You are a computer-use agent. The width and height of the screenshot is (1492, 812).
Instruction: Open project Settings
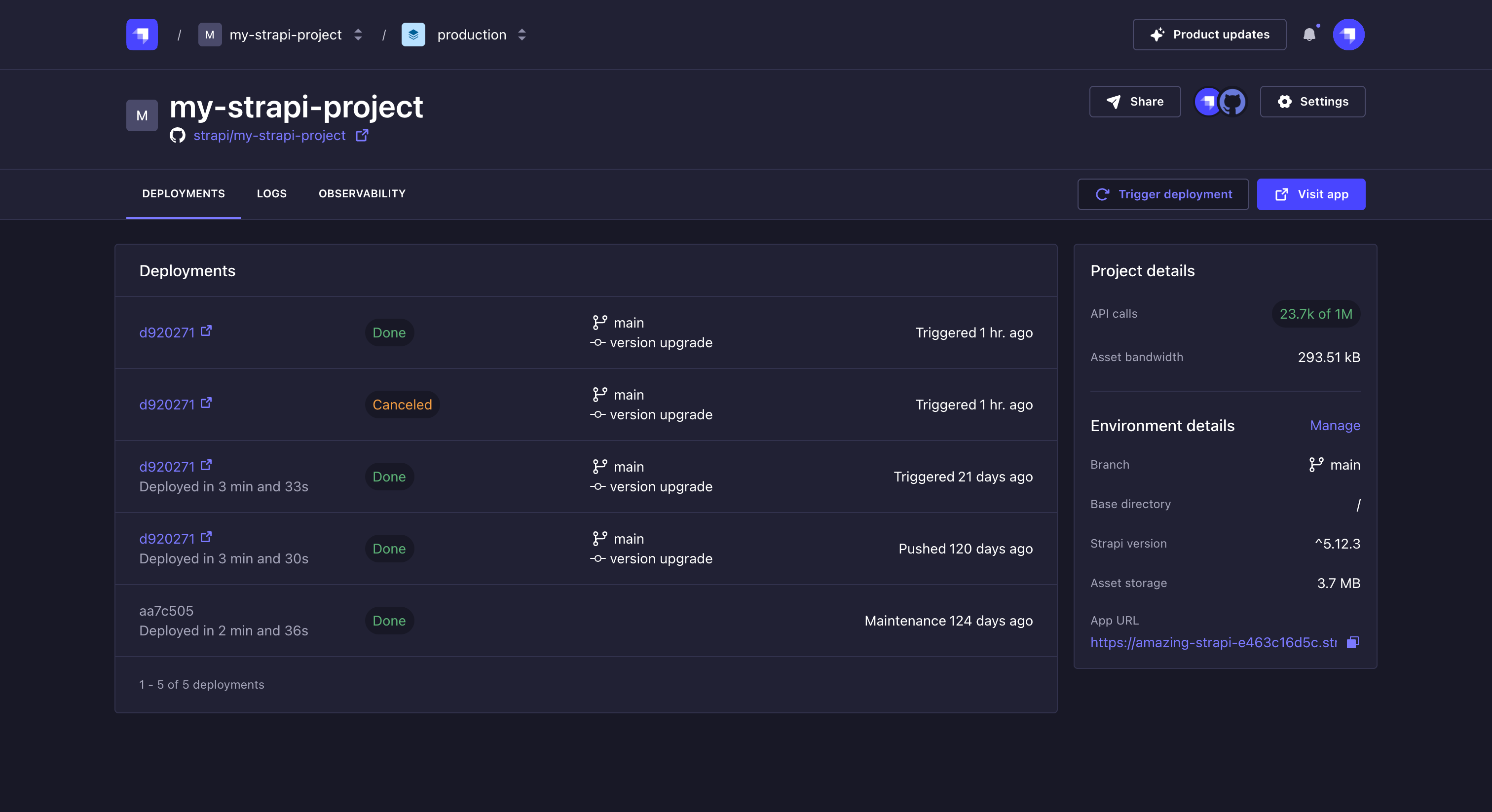[x=1312, y=102]
